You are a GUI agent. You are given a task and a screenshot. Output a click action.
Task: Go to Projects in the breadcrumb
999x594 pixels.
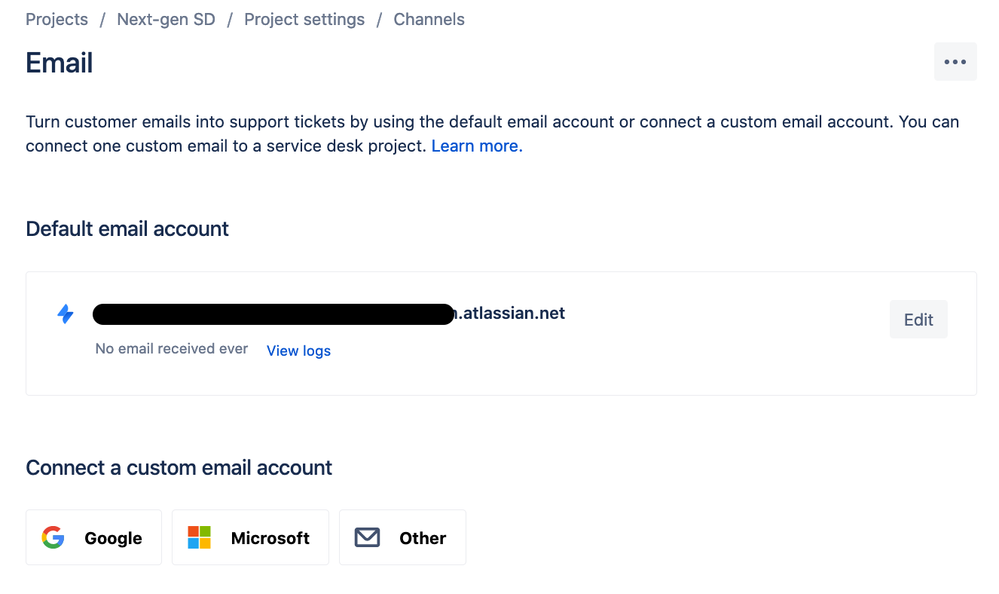(x=57, y=19)
